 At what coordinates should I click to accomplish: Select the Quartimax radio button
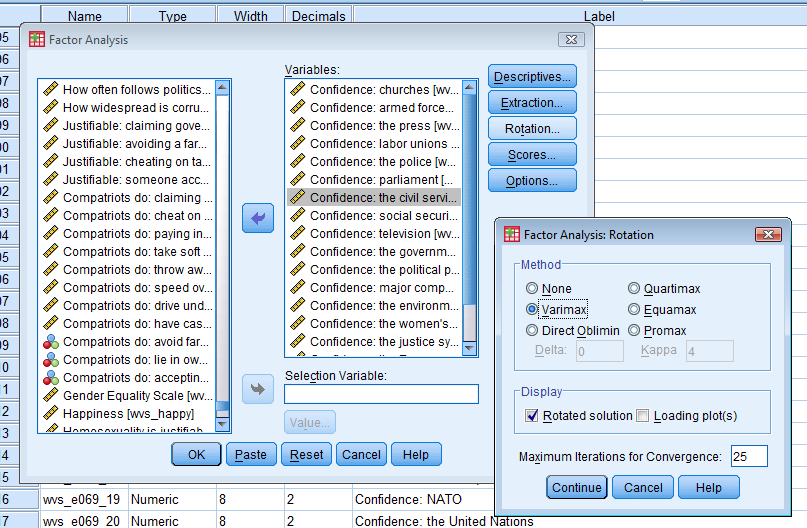(634, 288)
